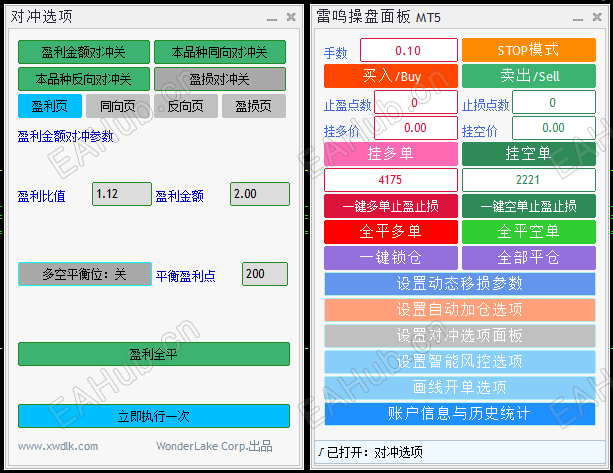Click 一键空单止盈止损 button
The width and height of the screenshot is (613, 473).
[529, 206]
